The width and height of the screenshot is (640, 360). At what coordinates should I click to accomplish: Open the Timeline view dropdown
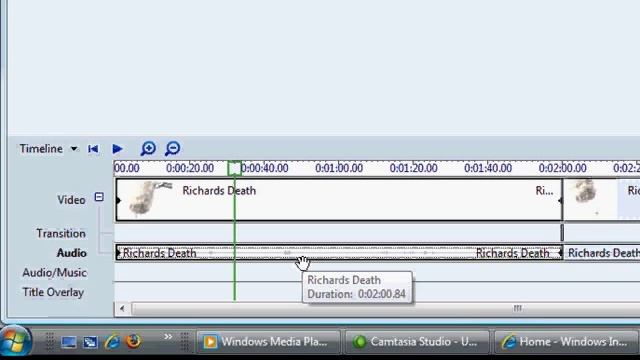pos(74,149)
